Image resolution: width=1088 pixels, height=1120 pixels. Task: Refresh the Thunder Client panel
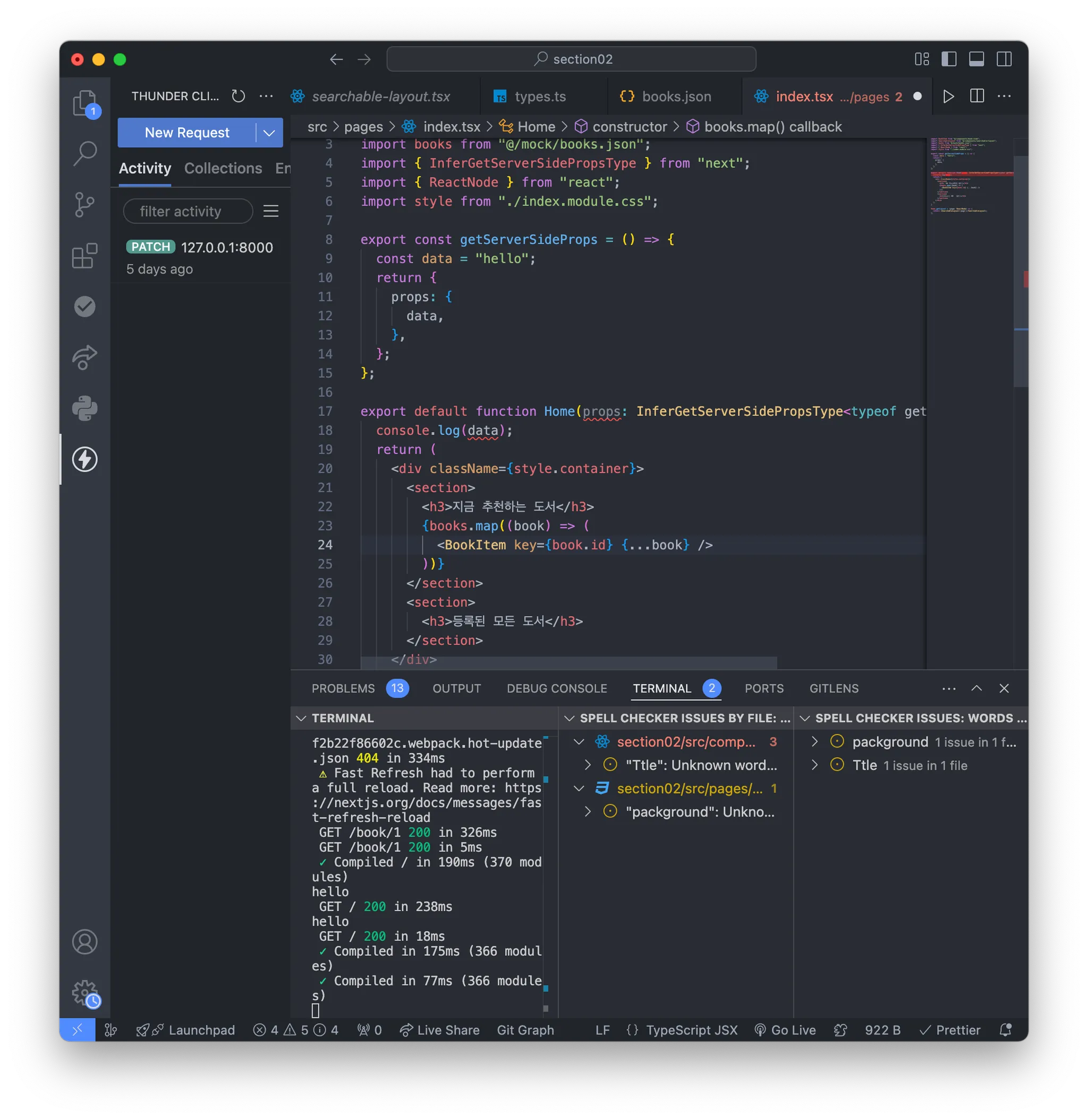coord(239,96)
